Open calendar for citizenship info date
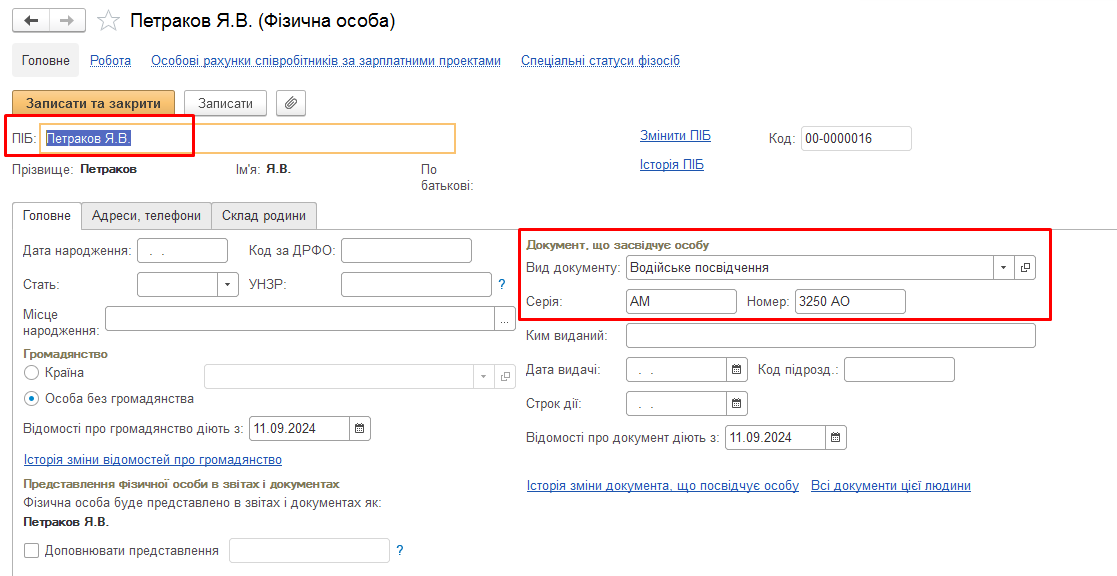The width and height of the screenshot is (1117, 576). point(360,428)
